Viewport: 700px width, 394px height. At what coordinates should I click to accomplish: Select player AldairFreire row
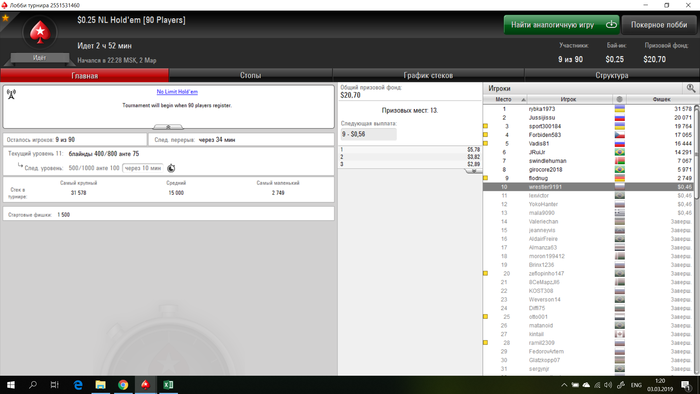[x=588, y=239]
